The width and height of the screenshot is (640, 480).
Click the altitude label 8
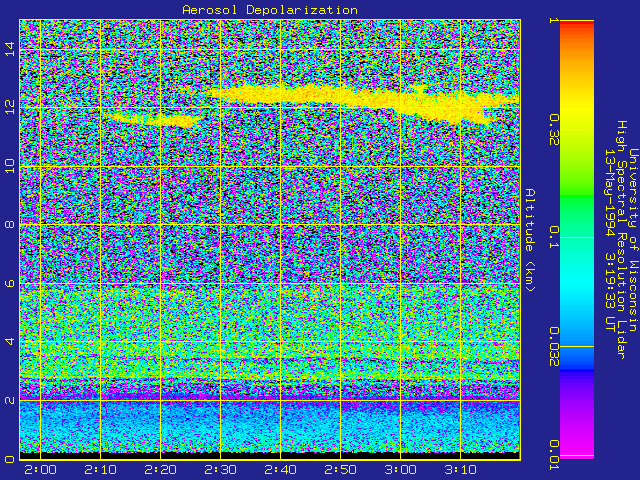click(9, 224)
